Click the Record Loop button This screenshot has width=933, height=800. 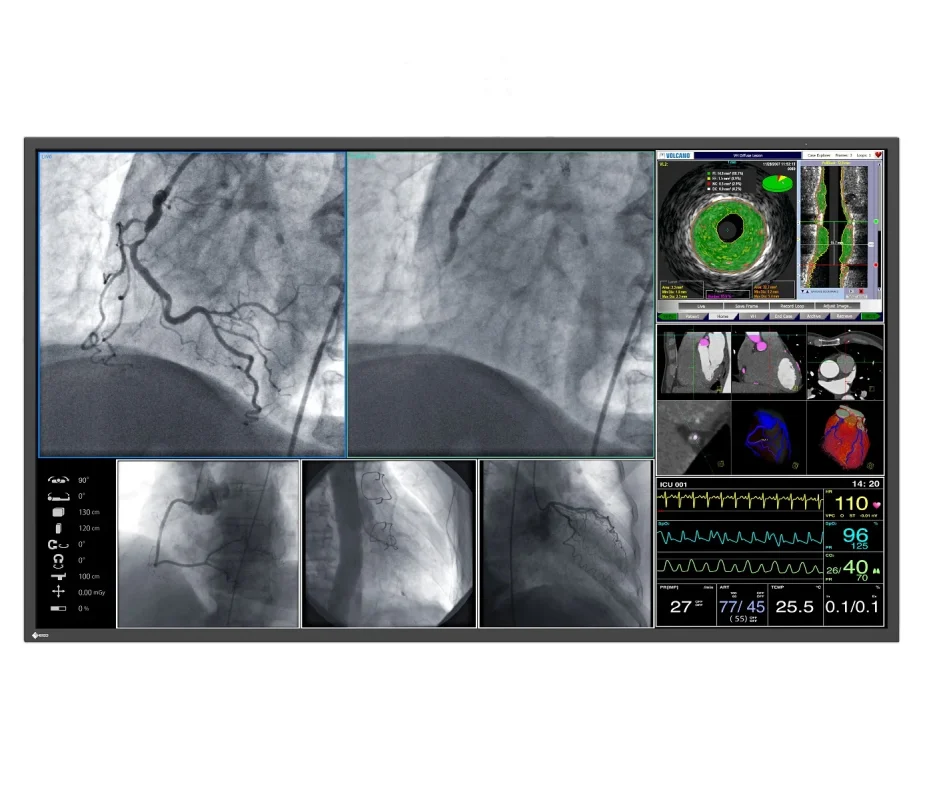pos(793,305)
